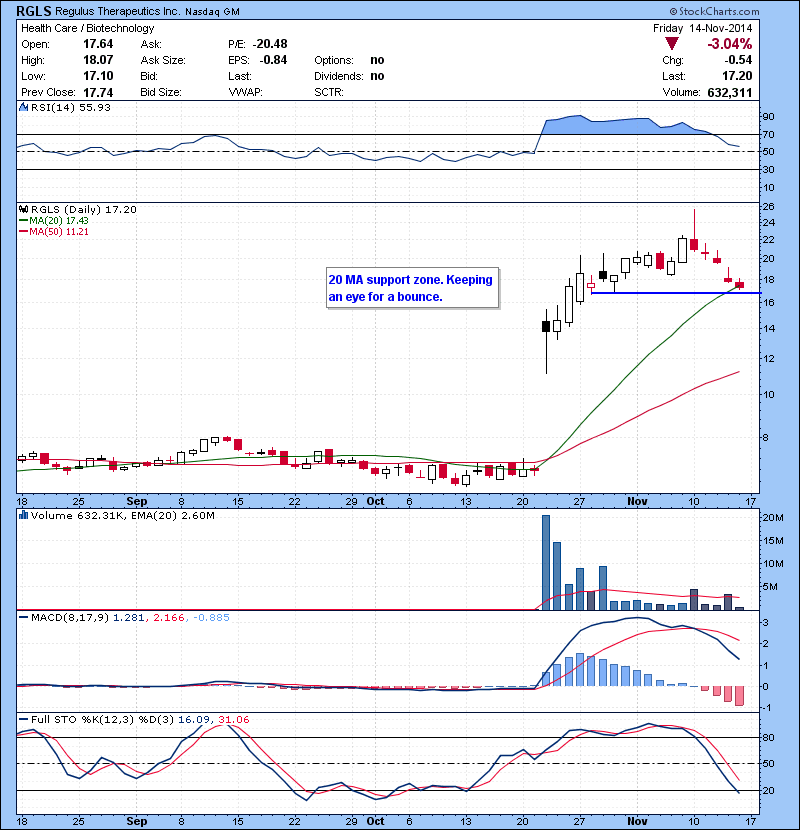The height and width of the screenshot is (830, 800).
Task: Click the RSI(14) 55.93 label text
Action: pos(71,107)
